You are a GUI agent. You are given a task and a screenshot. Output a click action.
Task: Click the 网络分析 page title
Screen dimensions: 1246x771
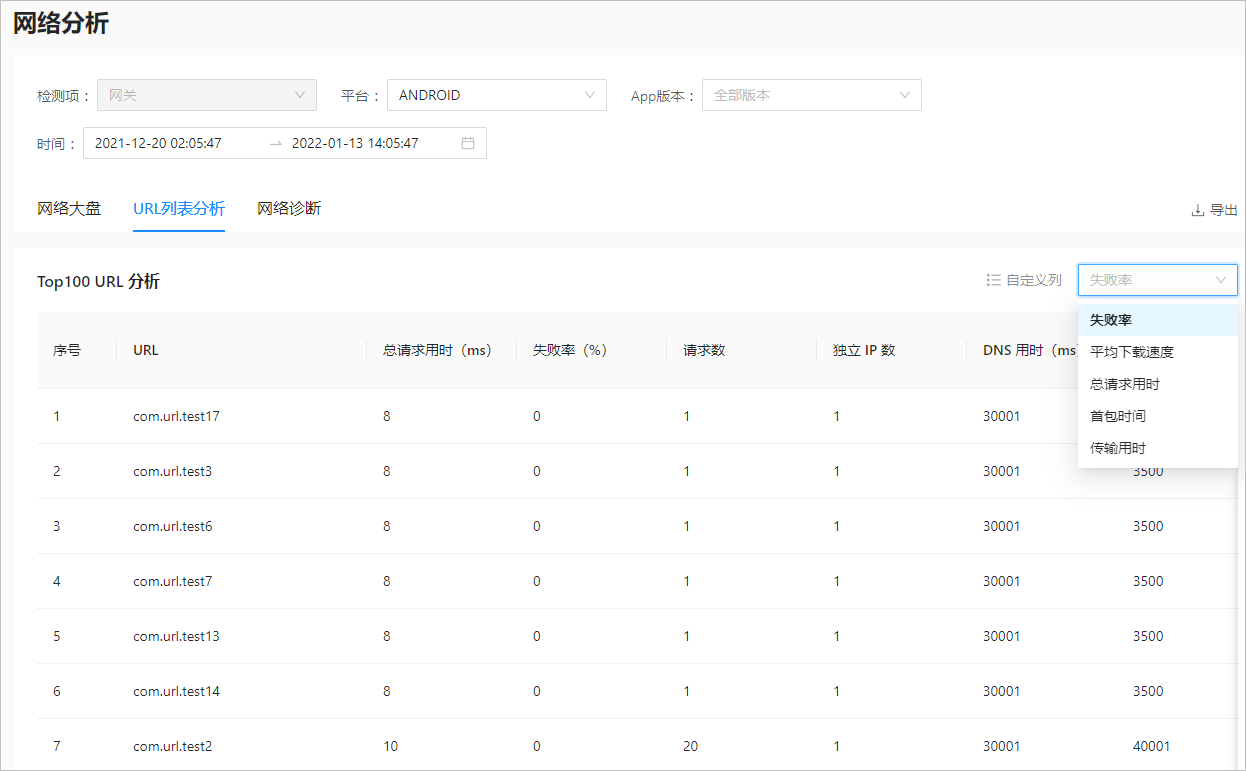coord(61,24)
